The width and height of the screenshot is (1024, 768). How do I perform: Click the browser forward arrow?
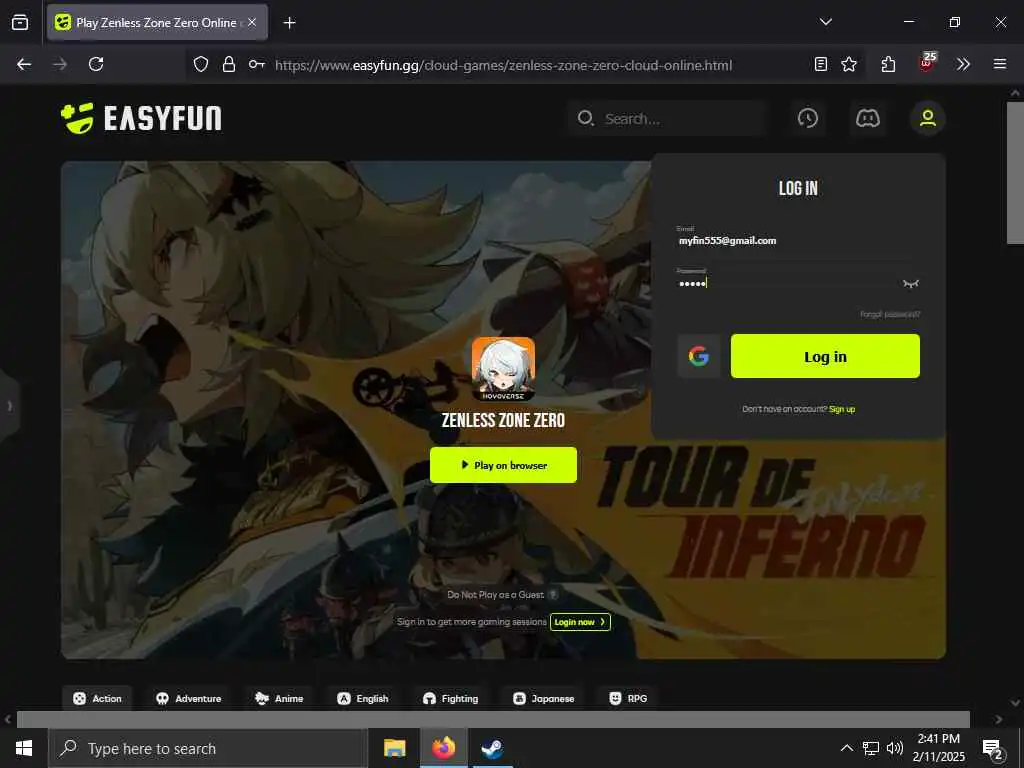pos(60,64)
